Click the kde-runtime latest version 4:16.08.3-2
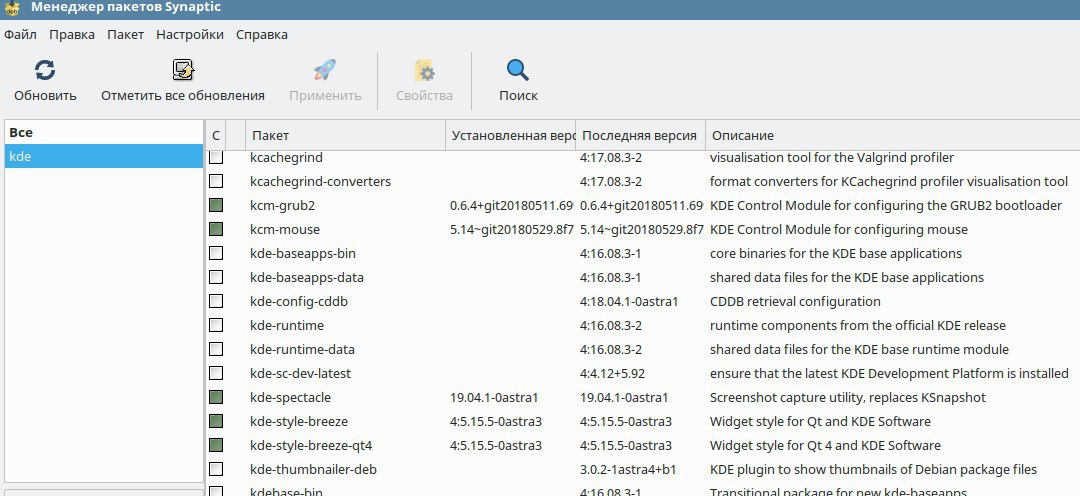The image size is (1080, 496). pos(611,326)
